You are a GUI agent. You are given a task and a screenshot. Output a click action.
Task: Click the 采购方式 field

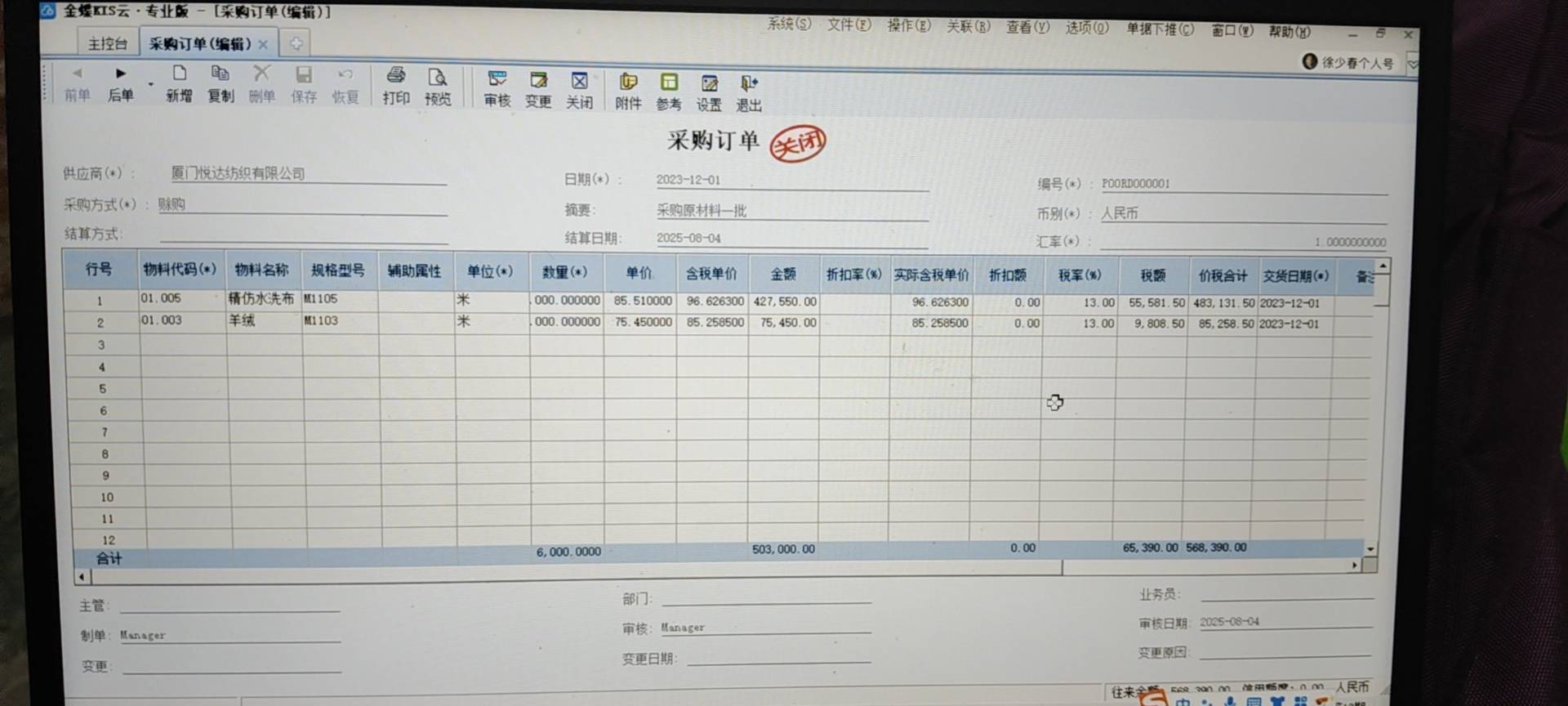tap(302, 204)
